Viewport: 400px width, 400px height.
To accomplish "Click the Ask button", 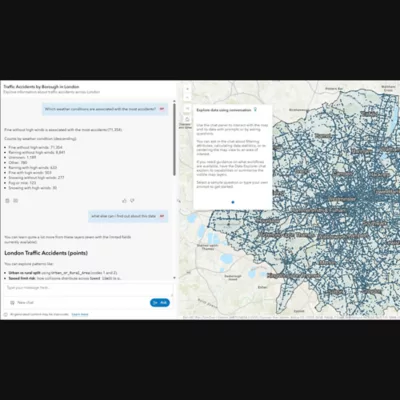I will click(x=160, y=302).
